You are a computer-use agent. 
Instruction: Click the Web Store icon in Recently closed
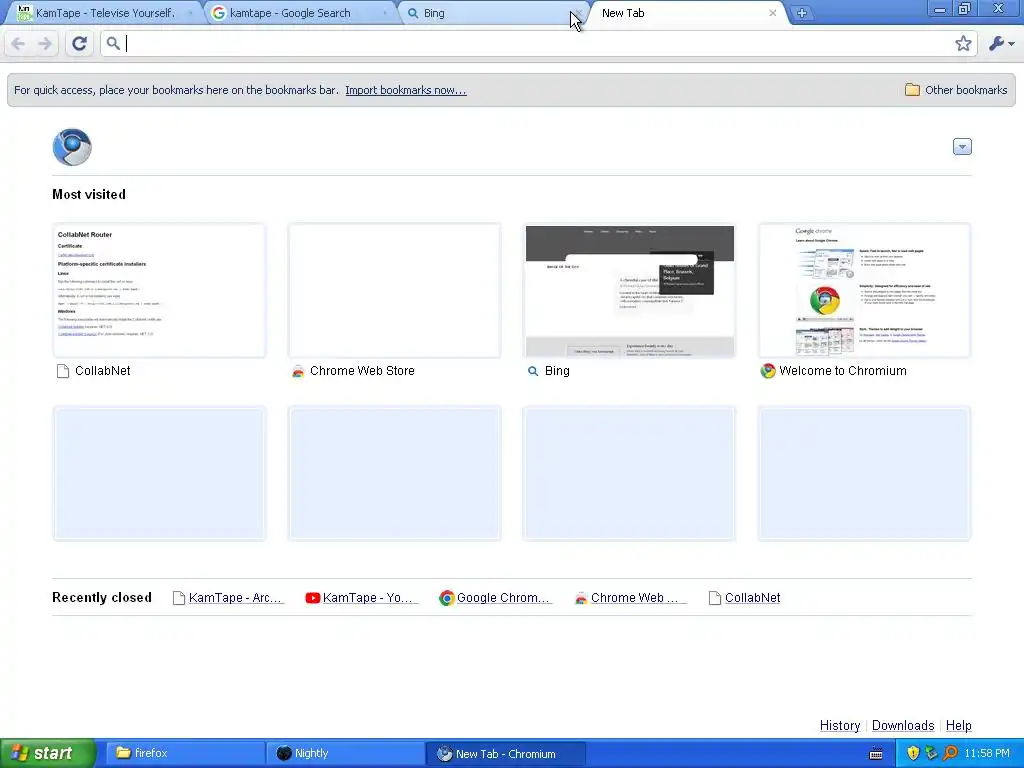click(581, 598)
